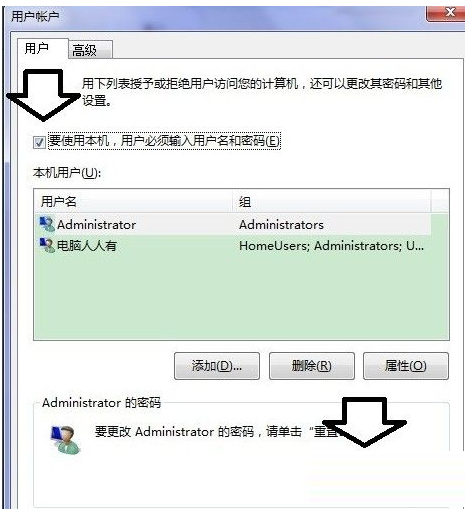This screenshot has width=465, height=510.
Task: Click the large user icon in the password section
Action: [65, 440]
